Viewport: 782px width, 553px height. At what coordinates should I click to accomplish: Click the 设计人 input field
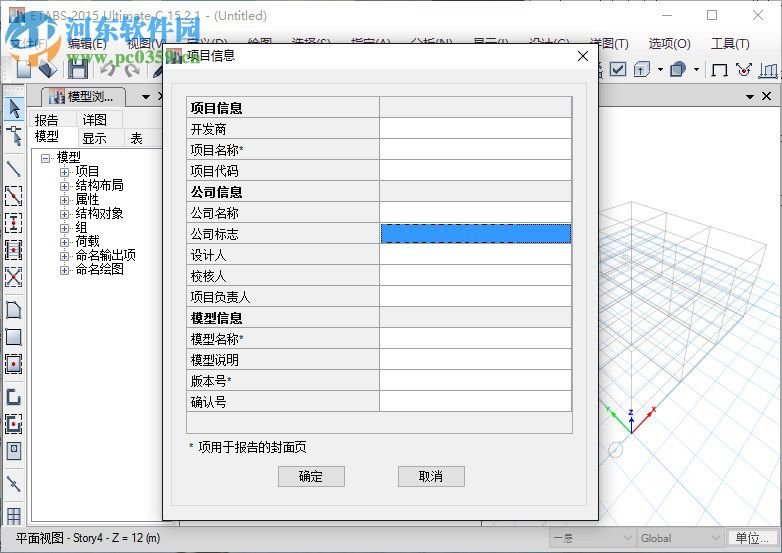coord(475,254)
